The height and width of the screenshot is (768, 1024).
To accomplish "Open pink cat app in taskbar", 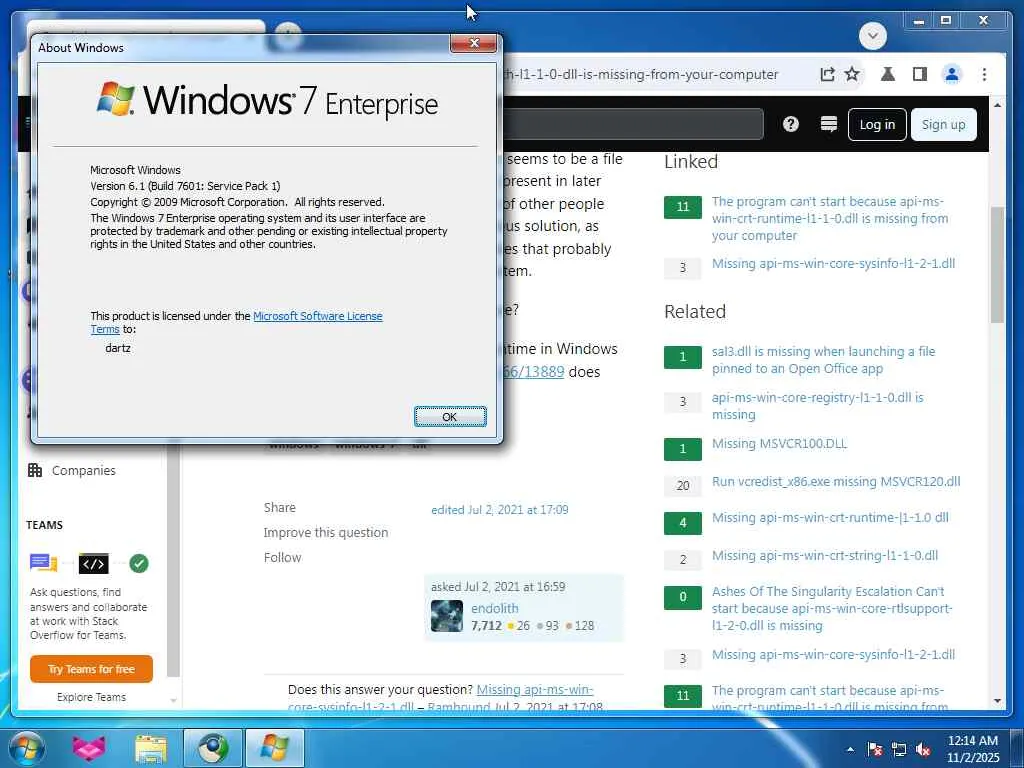I will click(x=89, y=748).
